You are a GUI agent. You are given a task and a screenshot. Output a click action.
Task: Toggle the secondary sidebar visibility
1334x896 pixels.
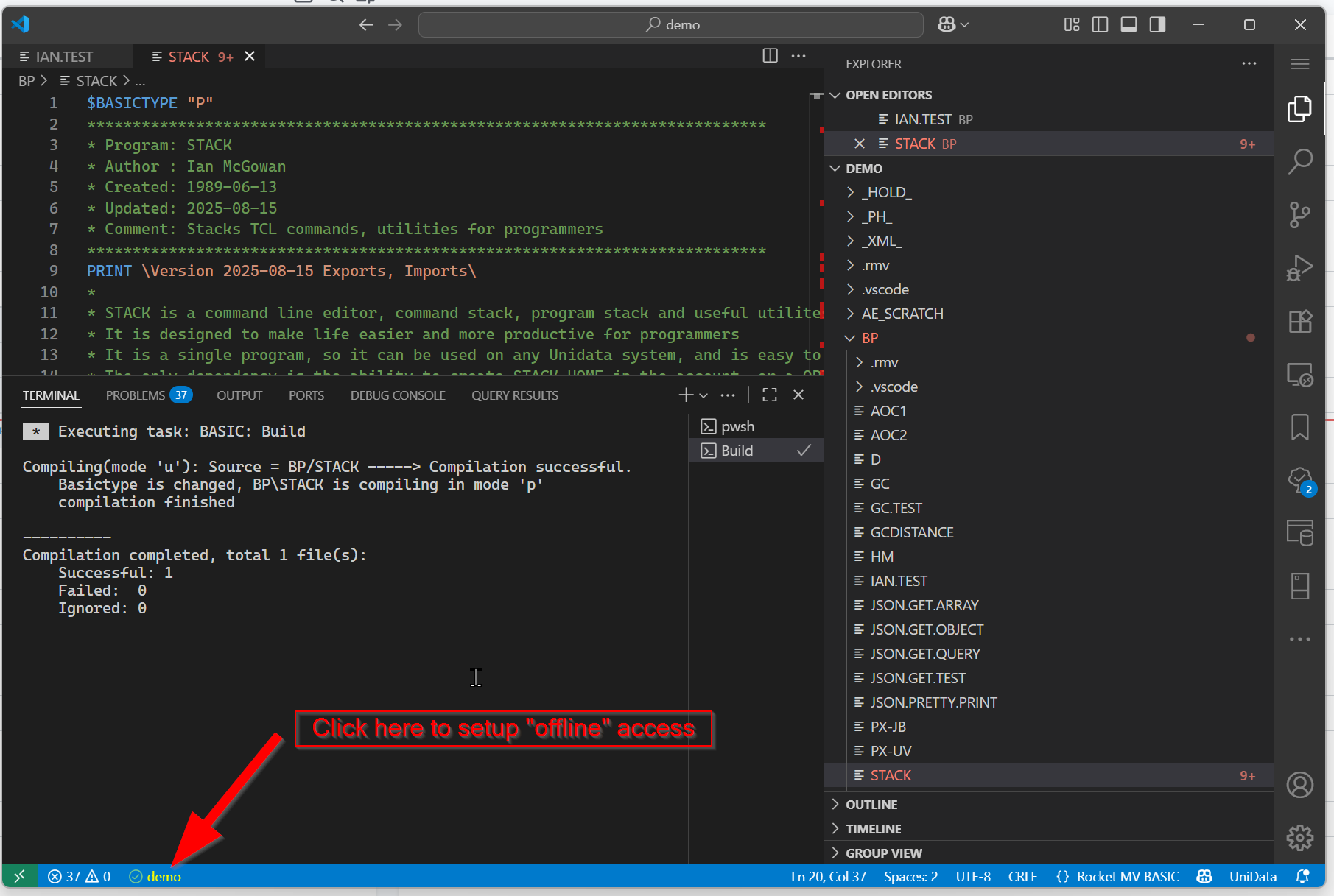click(x=1156, y=24)
